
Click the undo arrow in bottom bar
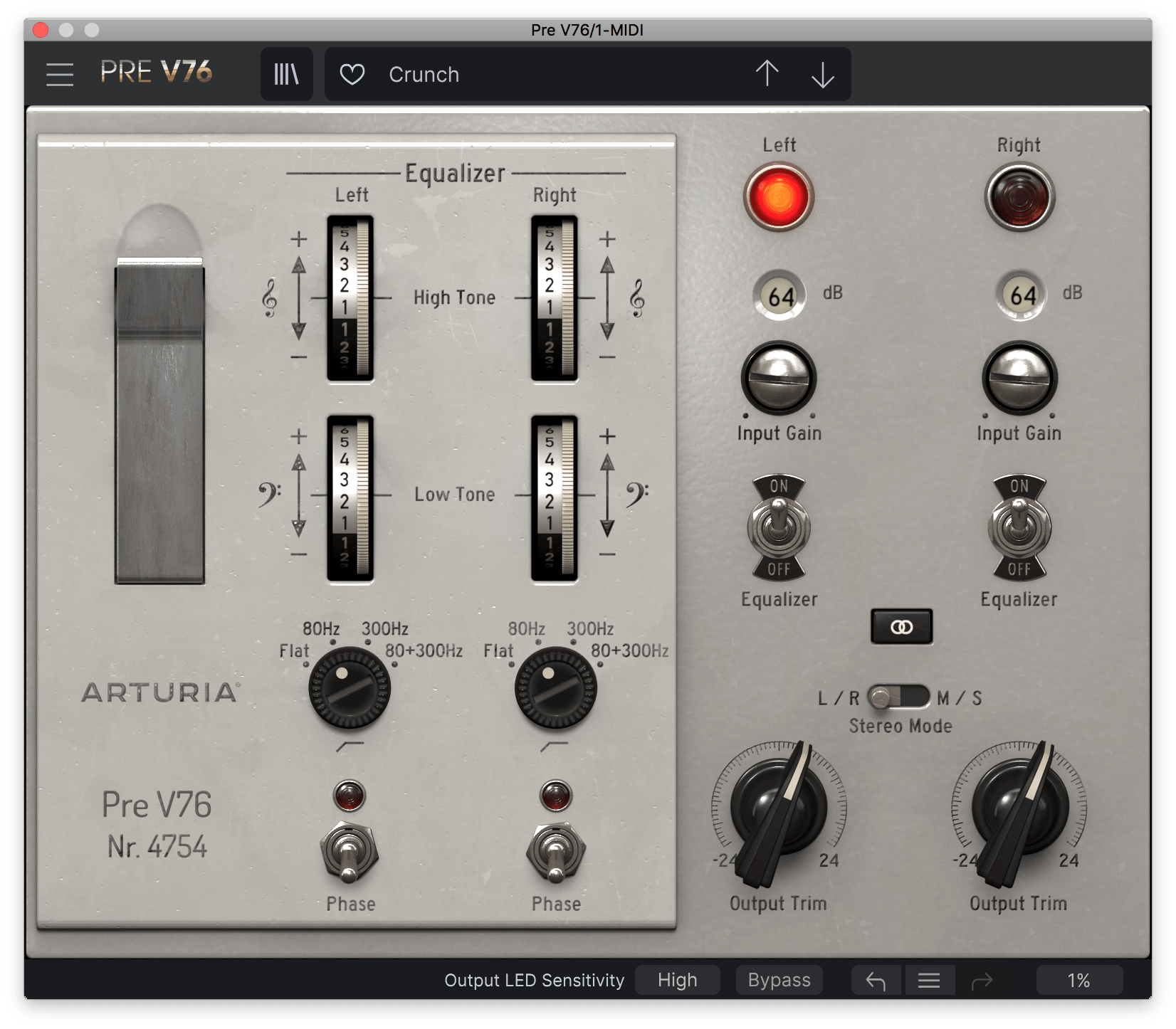[x=876, y=980]
